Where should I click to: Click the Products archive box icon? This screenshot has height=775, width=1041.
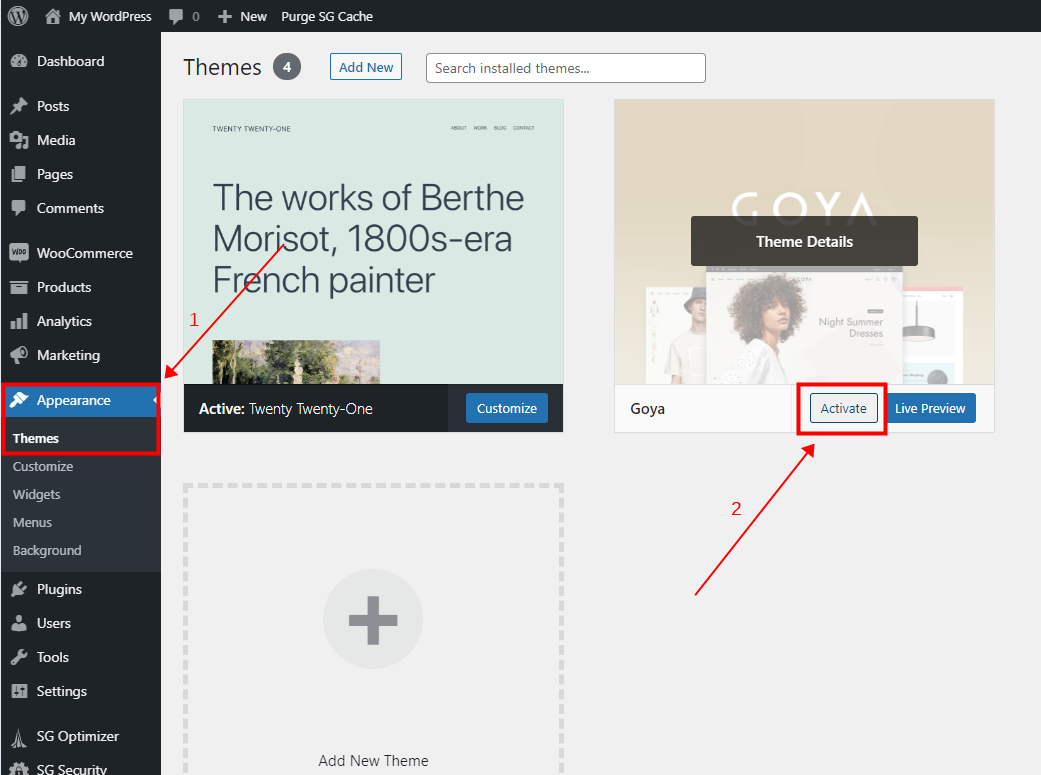19,287
